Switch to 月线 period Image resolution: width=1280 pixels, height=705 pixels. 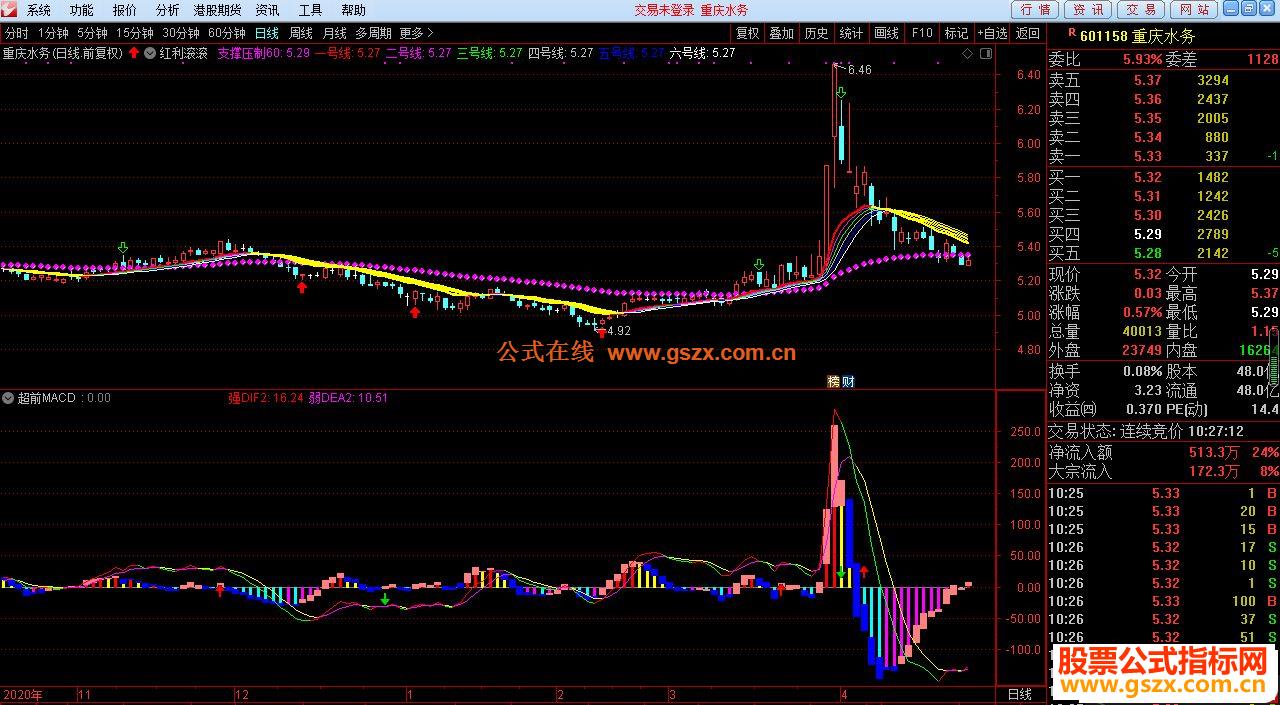[334, 32]
